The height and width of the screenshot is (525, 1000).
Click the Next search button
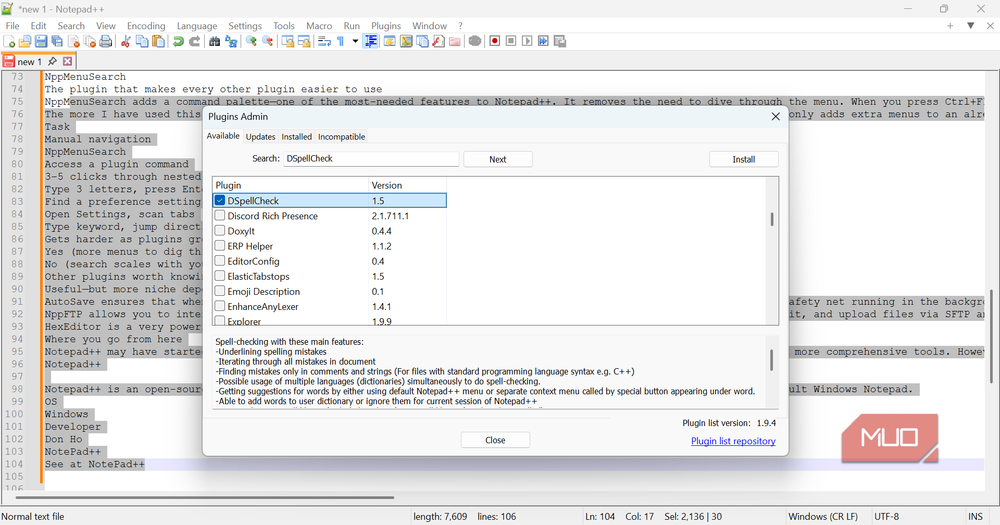497,159
